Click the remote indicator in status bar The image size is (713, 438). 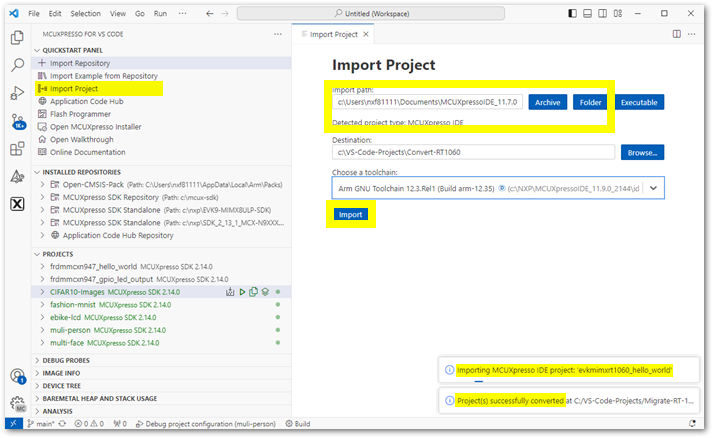pyautogui.click(x=14, y=424)
